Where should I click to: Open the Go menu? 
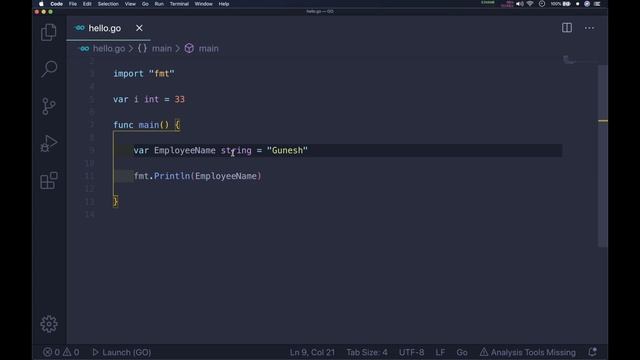[145, 4]
